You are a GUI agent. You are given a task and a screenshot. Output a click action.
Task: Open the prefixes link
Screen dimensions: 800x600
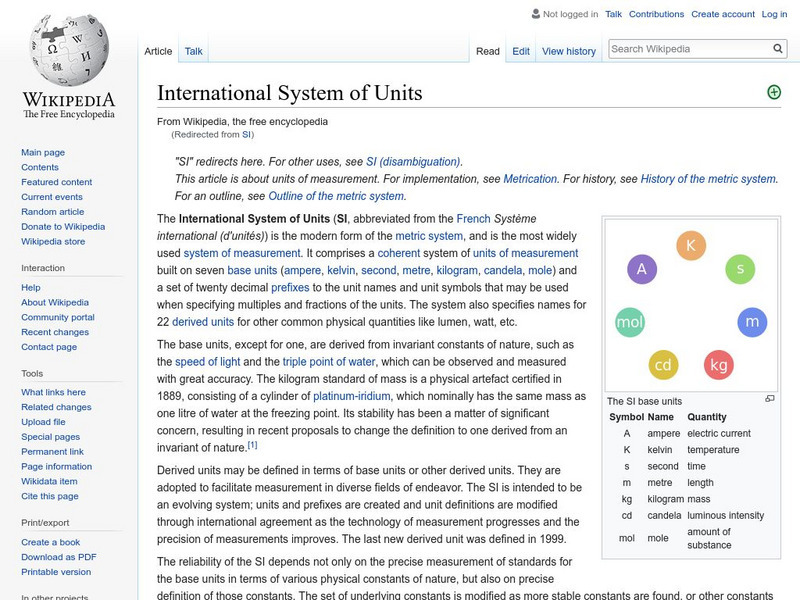[290, 288]
